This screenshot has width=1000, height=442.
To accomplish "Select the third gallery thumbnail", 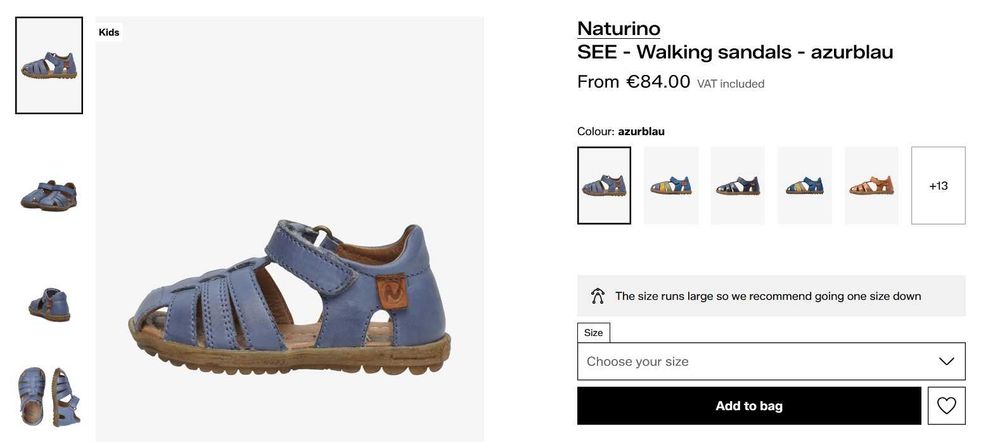I will tap(49, 301).
